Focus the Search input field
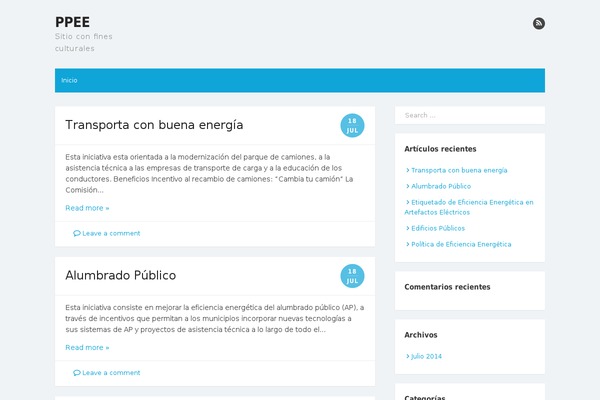The height and width of the screenshot is (400, 600). click(470, 115)
